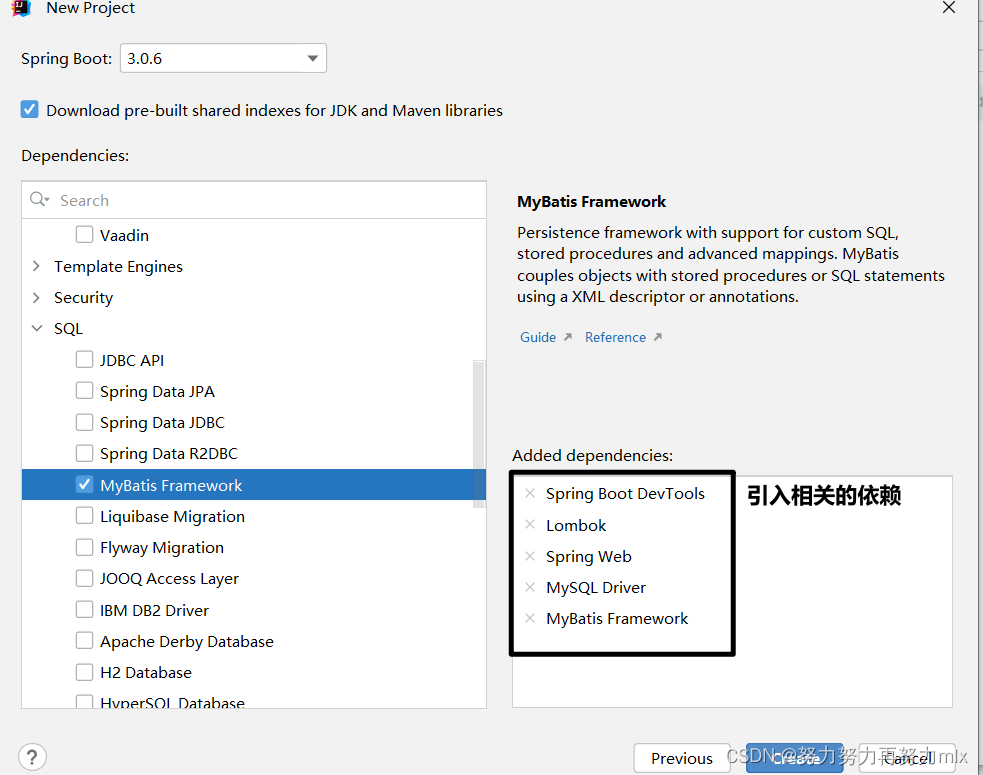Image resolution: width=983 pixels, height=775 pixels.
Task: Click the blue Create button
Action: point(794,758)
